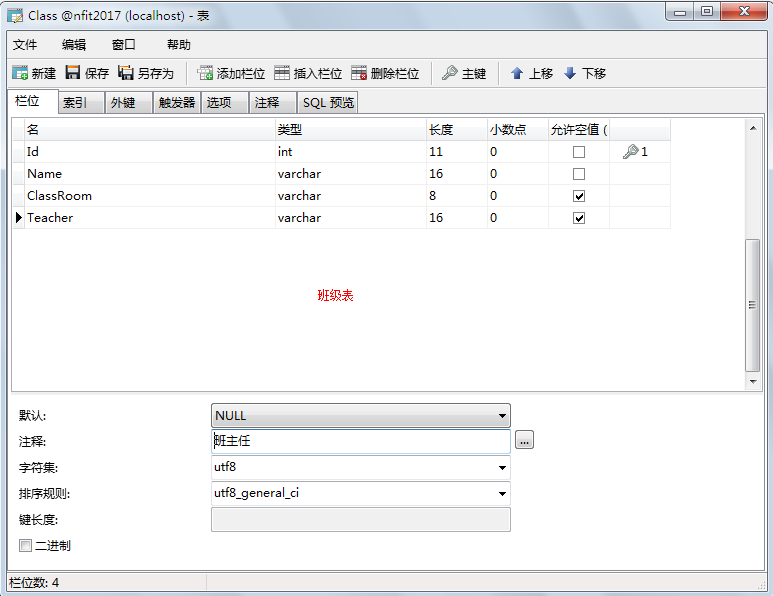
Task: Click length value 16 in Teacher row
Action: (x=436, y=217)
